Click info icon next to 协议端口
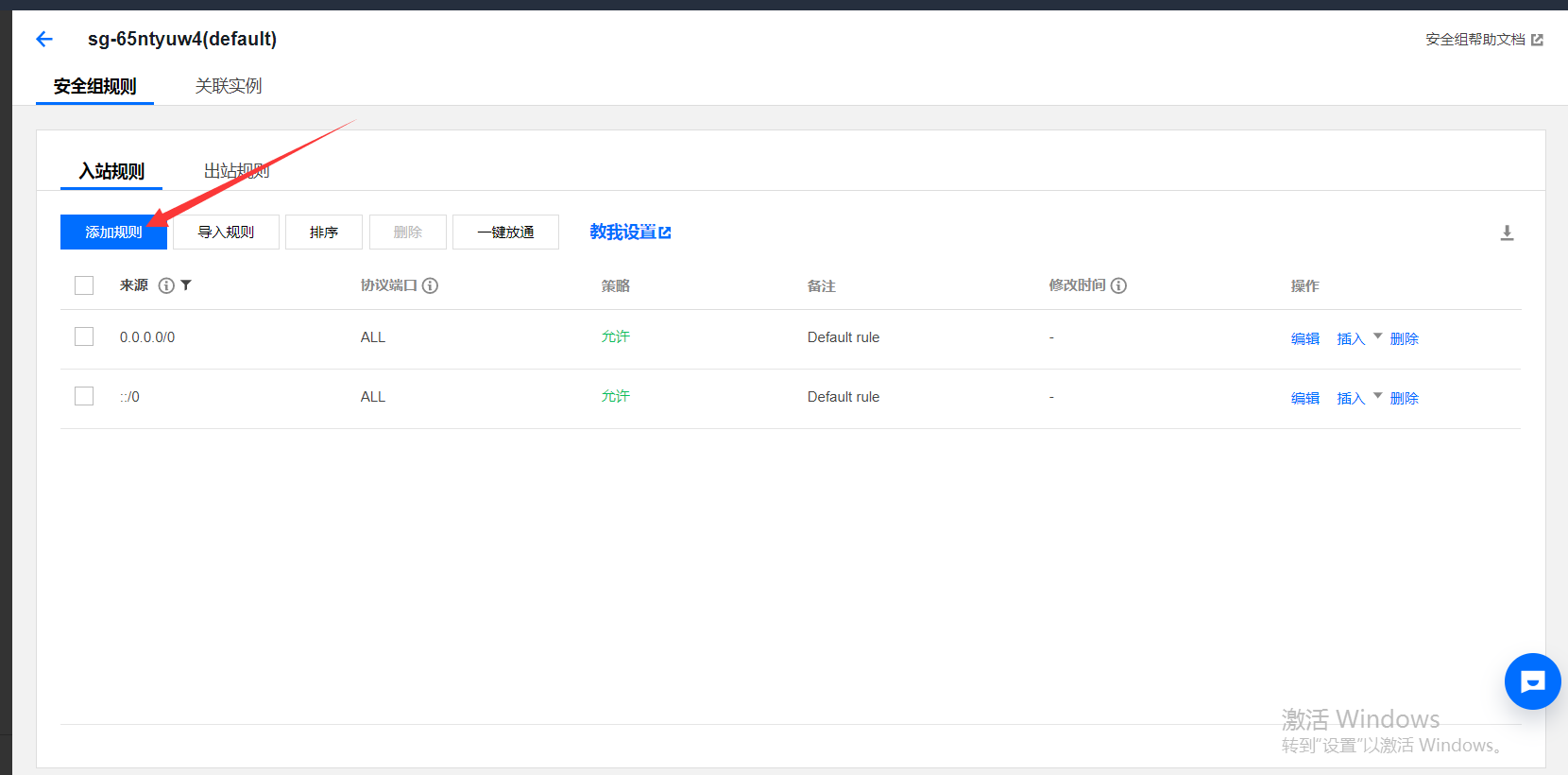This screenshot has height=775, width=1568. click(x=430, y=285)
